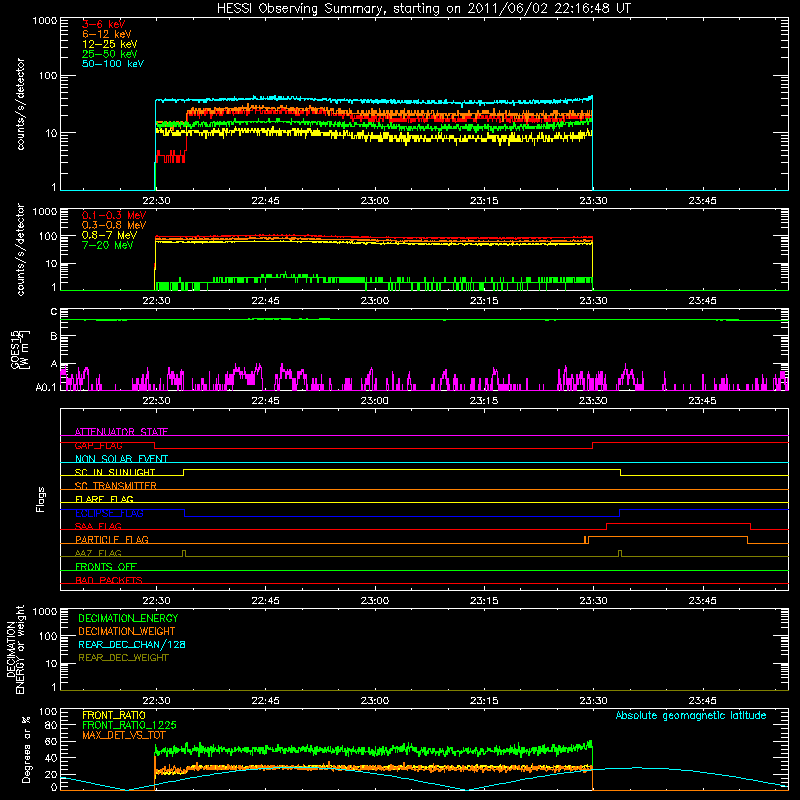Select the 'FRONTS_OFF' flag label
Viewport: 800px width, 800px height.
coord(106,567)
